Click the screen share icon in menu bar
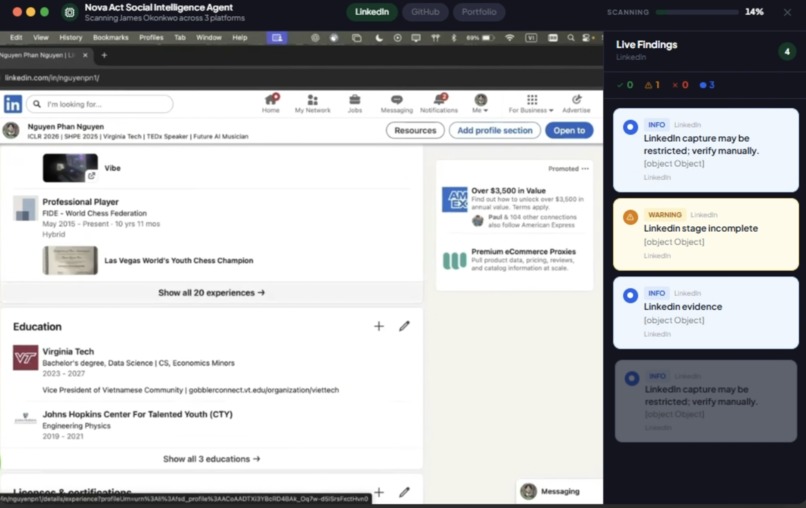 (277, 38)
